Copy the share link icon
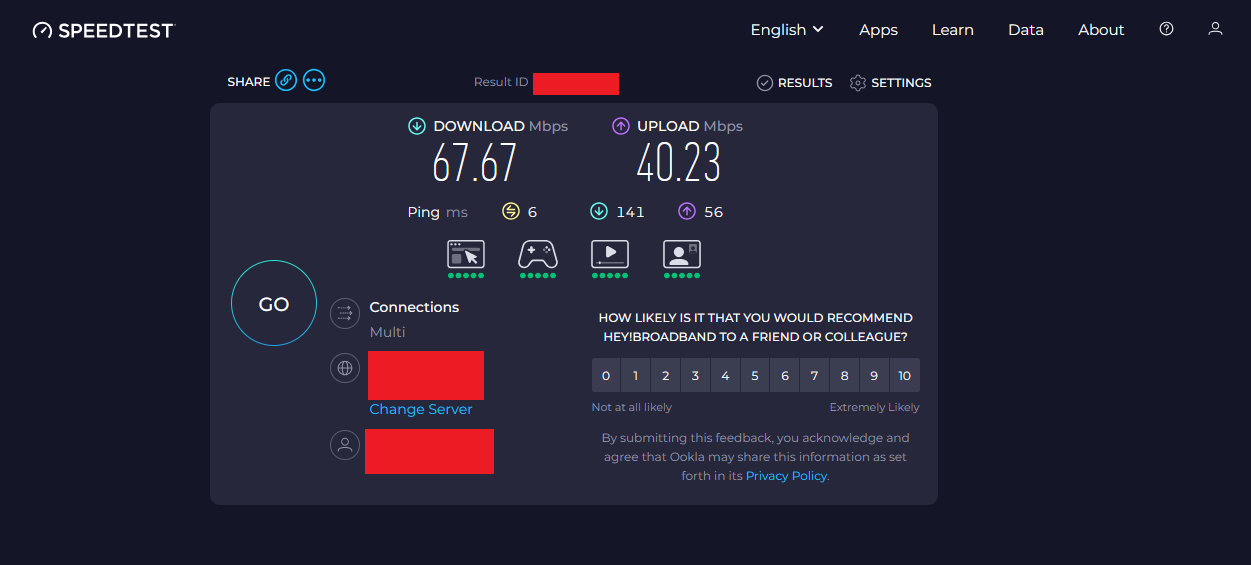 coord(286,80)
